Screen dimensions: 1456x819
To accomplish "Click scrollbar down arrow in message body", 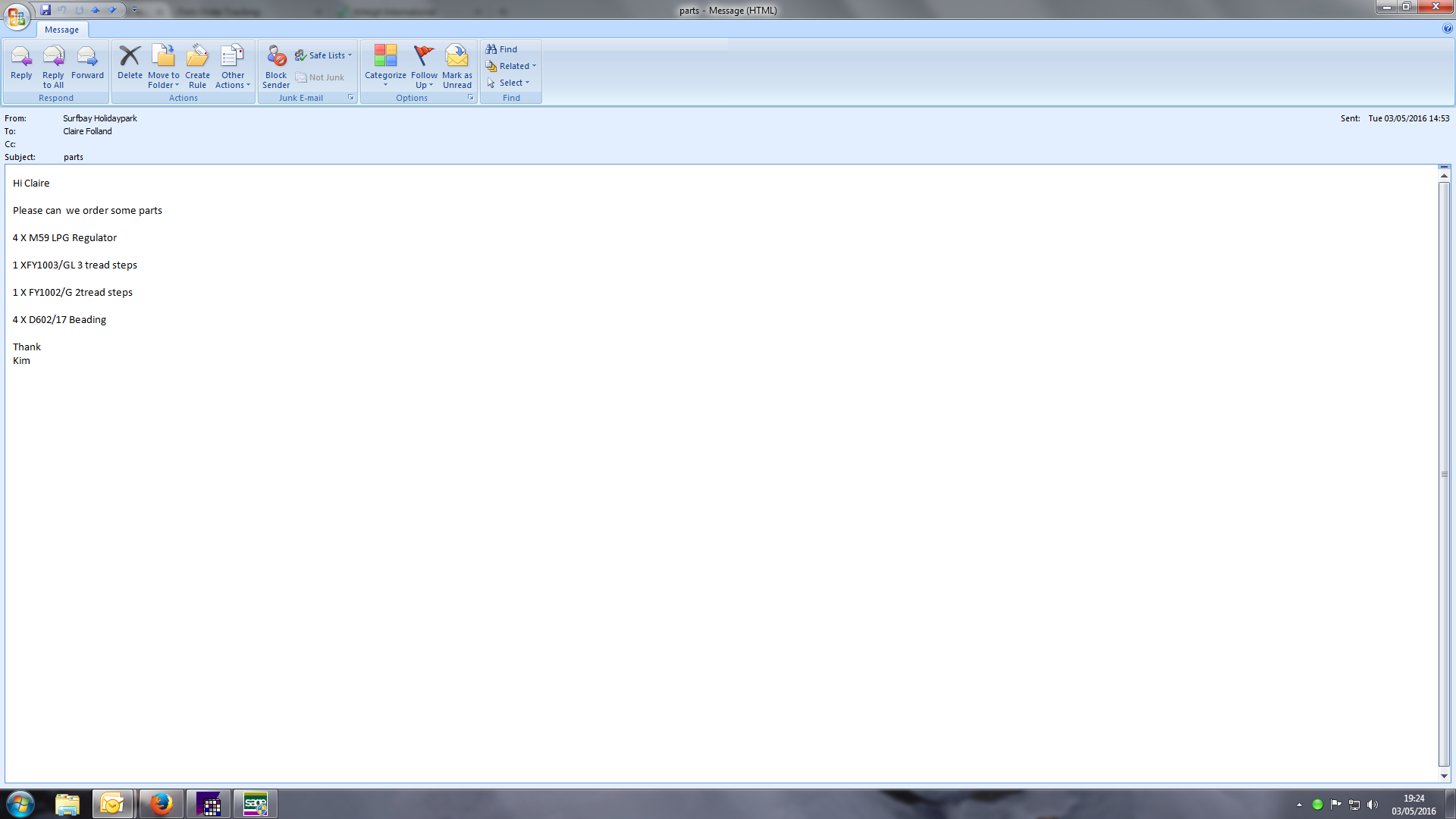I will (x=1444, y=777).
